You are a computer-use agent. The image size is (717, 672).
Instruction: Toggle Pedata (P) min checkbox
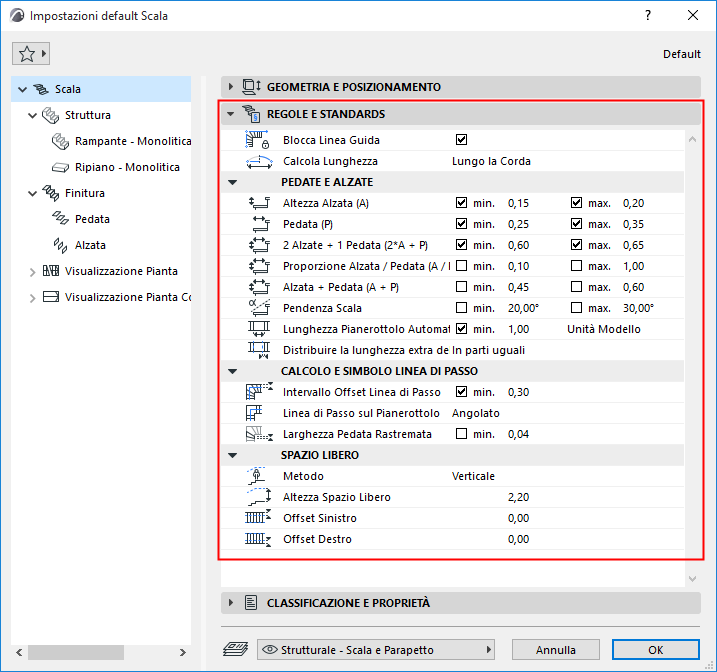pos(461,224)
